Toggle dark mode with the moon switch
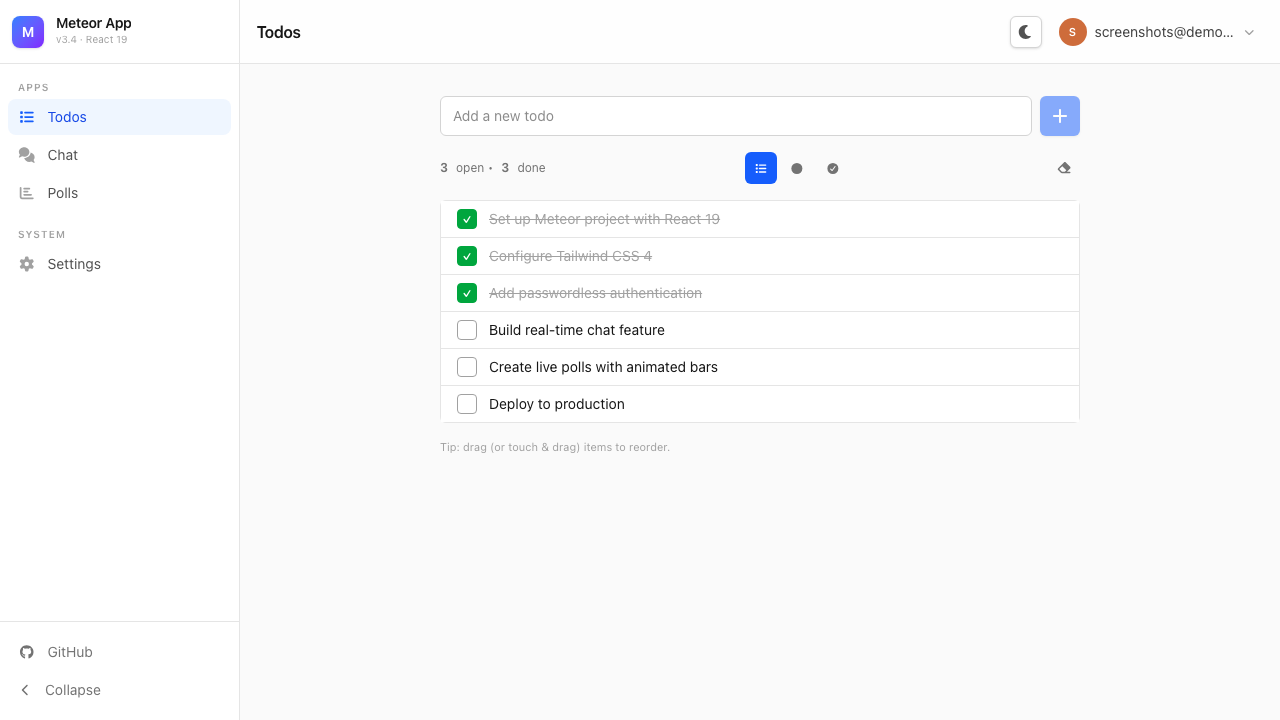 pos(1025,32)
